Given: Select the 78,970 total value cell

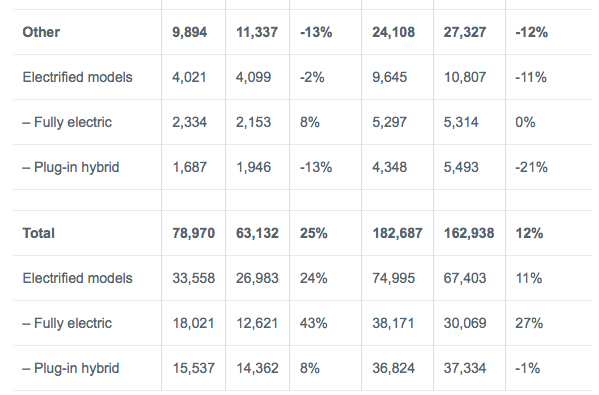Looking at the screenshot, I should click(x=193, y=233).
